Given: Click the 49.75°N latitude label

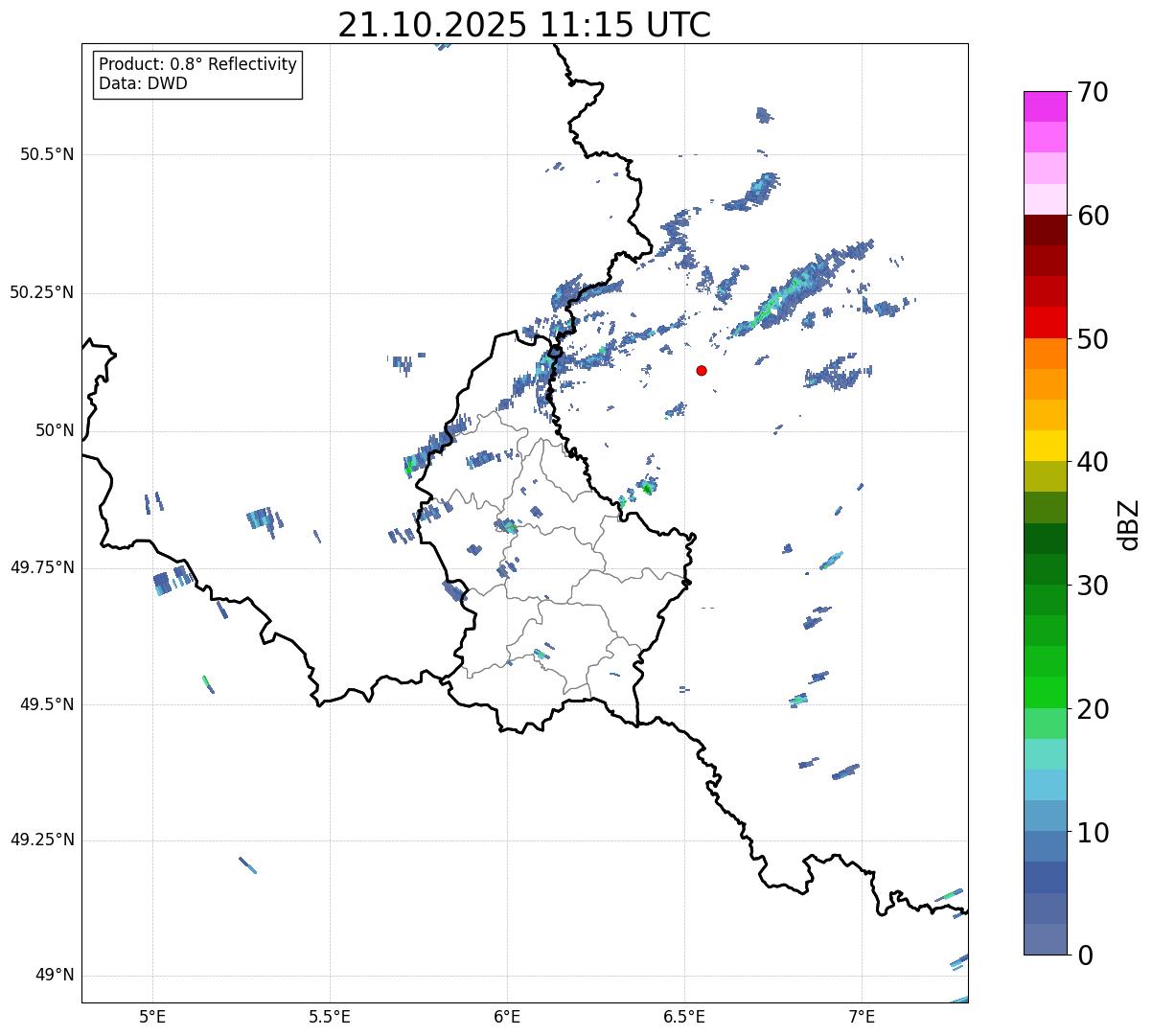Looking at the screenshot, I should point(42,567).
